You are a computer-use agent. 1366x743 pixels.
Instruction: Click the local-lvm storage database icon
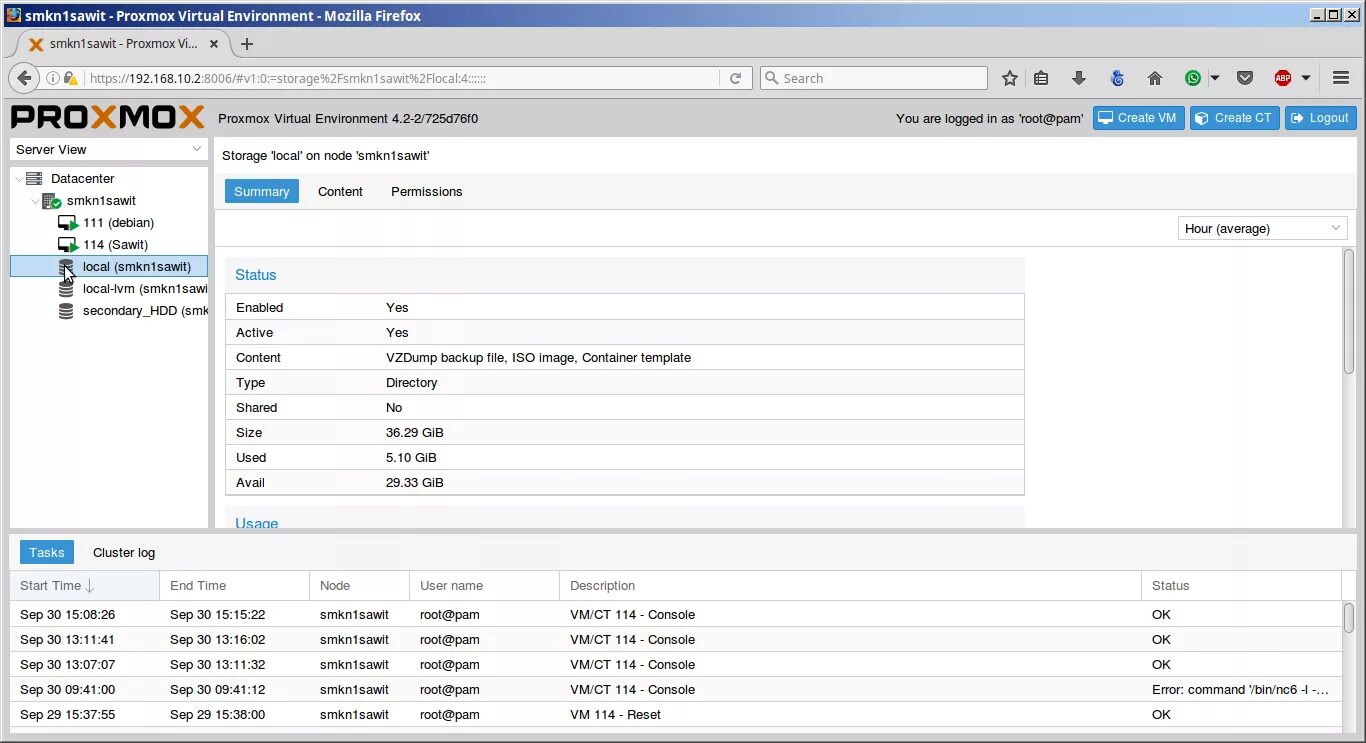click(x=66, y=289)
